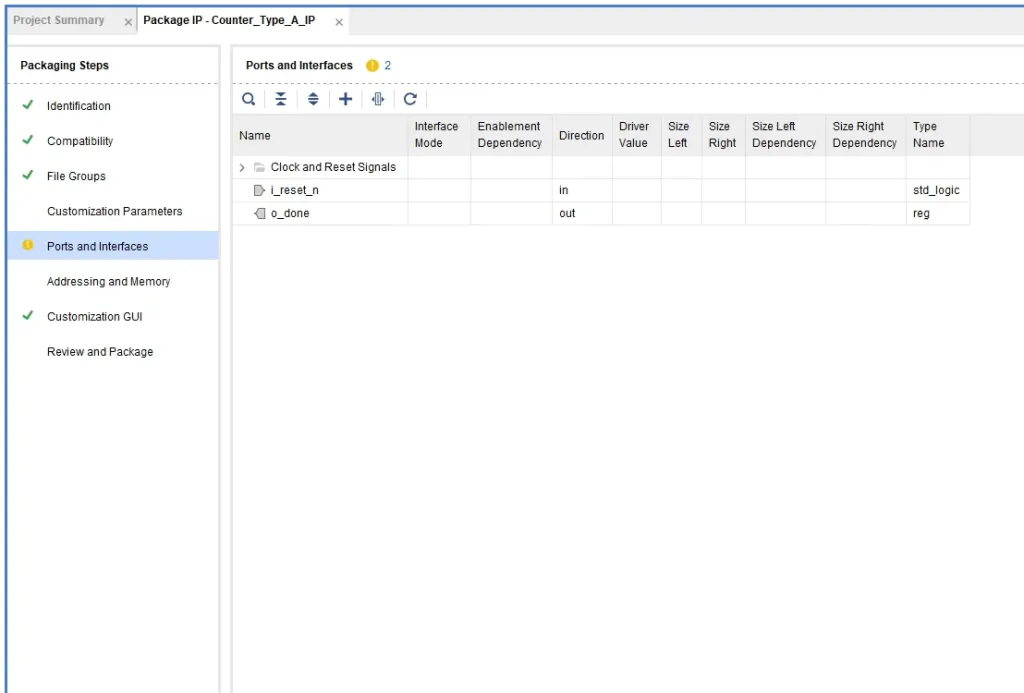The image size is (1024, 693).
Task: Open the File Groups packaging step
Action: click(76, 176)
